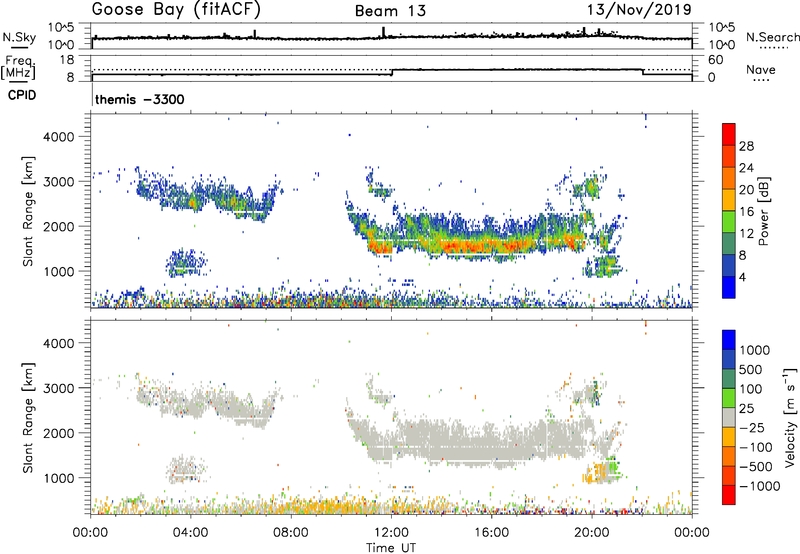This screenshot has width=800, height=554.
Task: Click the '1000' tick in the Power panel
Action: [58, 271]
